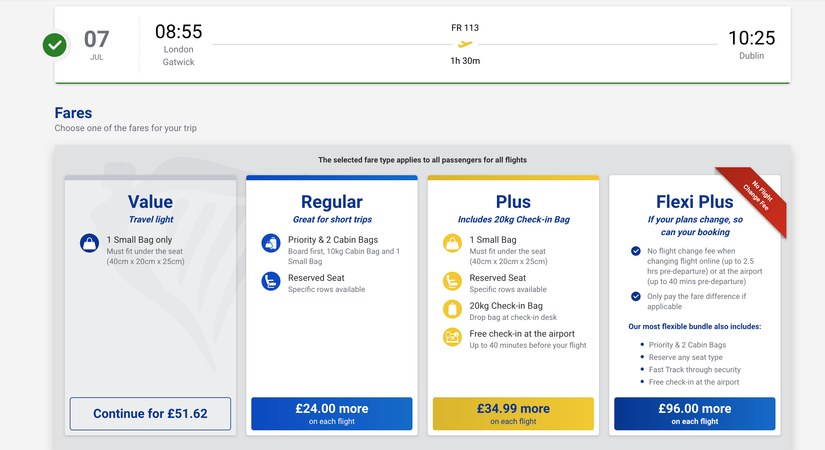The height and width of the screenshot is (450, 825).
Task: Click the Only pay fare difference checkmark
Action: (636, 296)
